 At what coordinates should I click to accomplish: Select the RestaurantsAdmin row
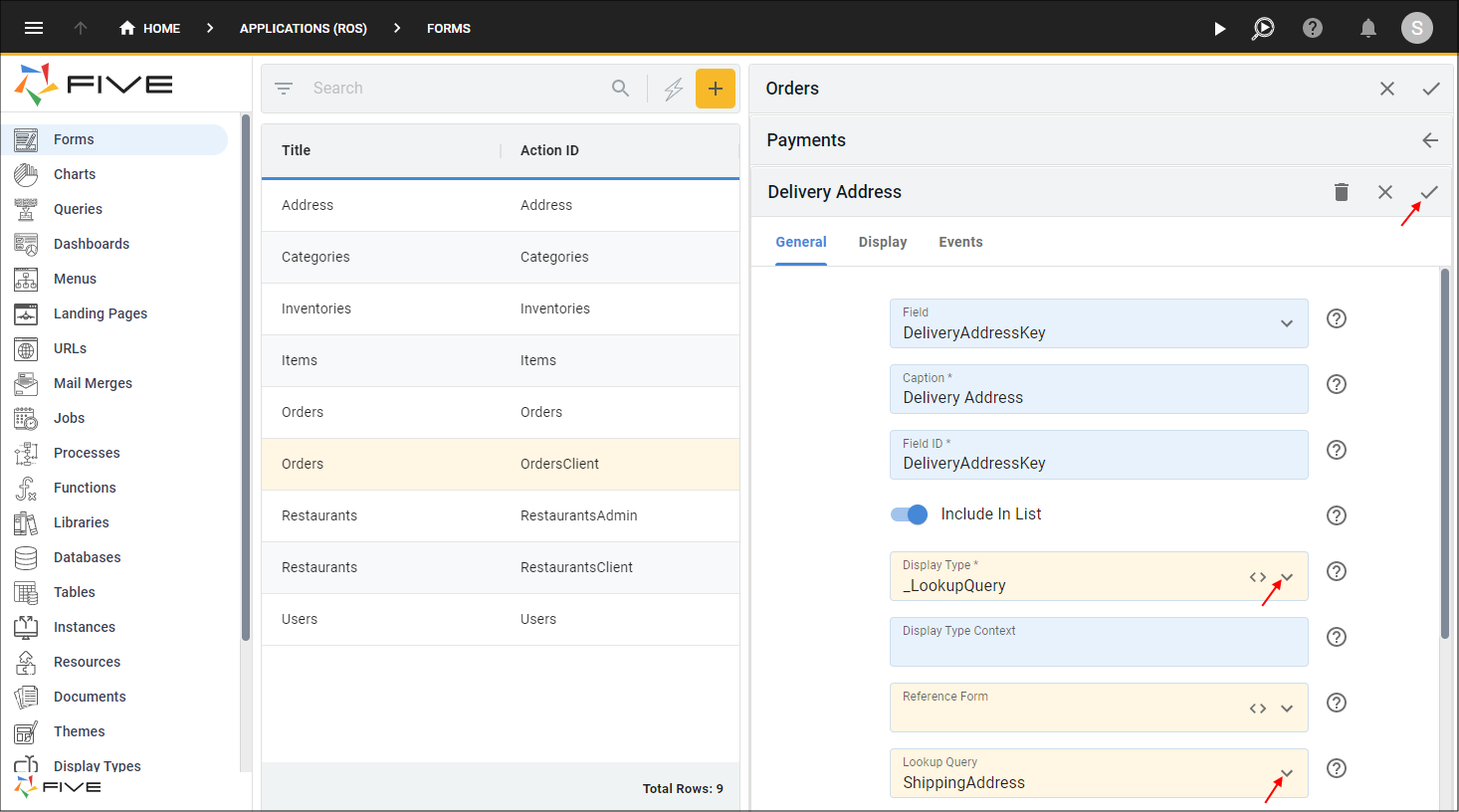coord(501,515)
